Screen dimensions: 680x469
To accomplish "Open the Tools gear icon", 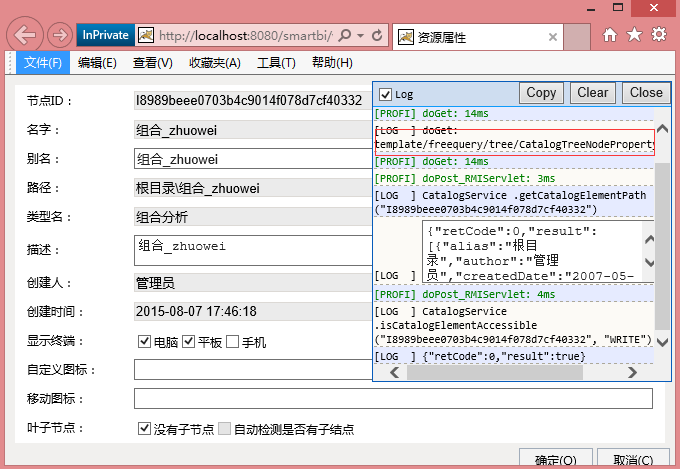I will 659,34.
